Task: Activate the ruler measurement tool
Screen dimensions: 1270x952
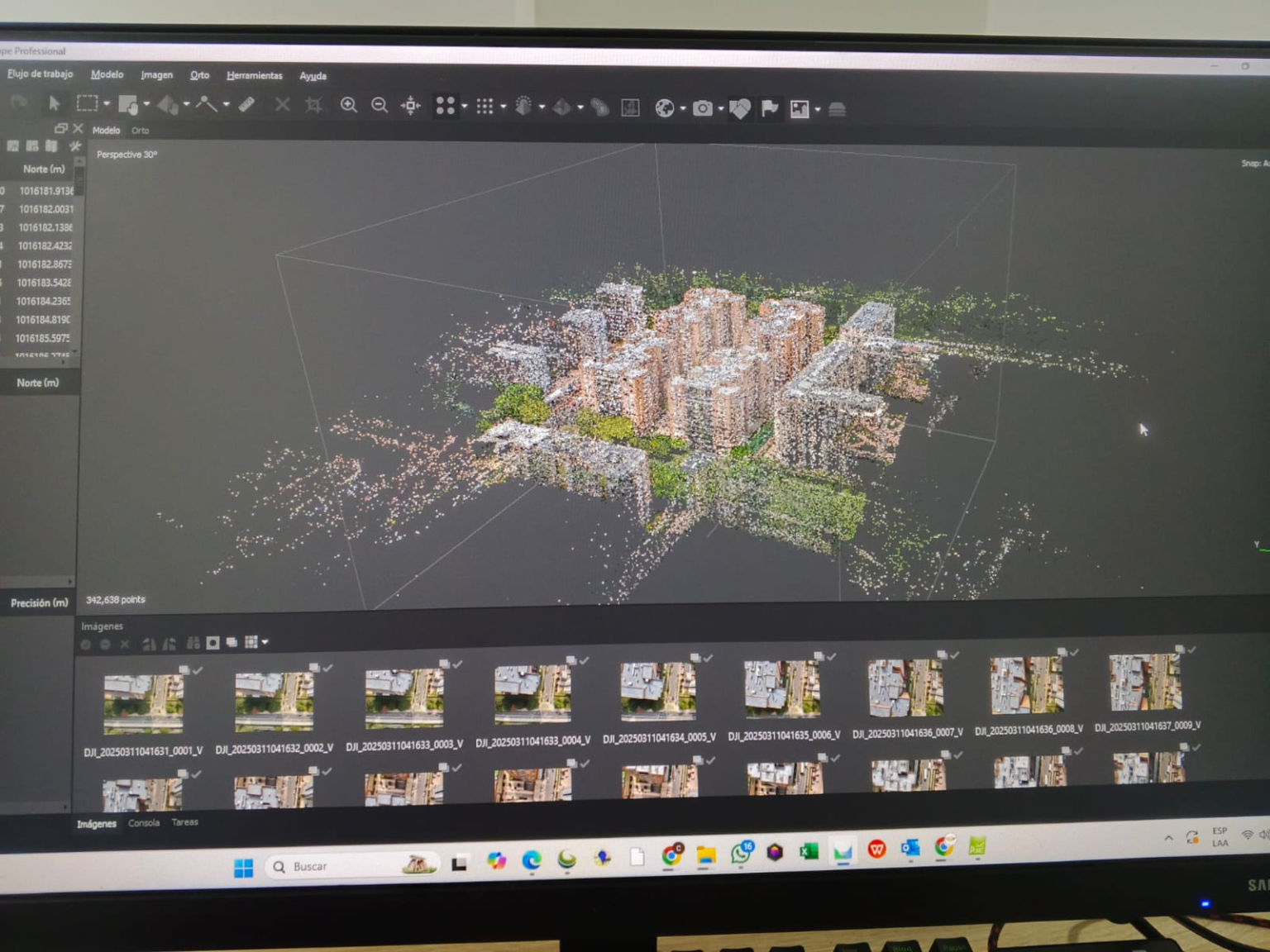Action: coord(245,104)
